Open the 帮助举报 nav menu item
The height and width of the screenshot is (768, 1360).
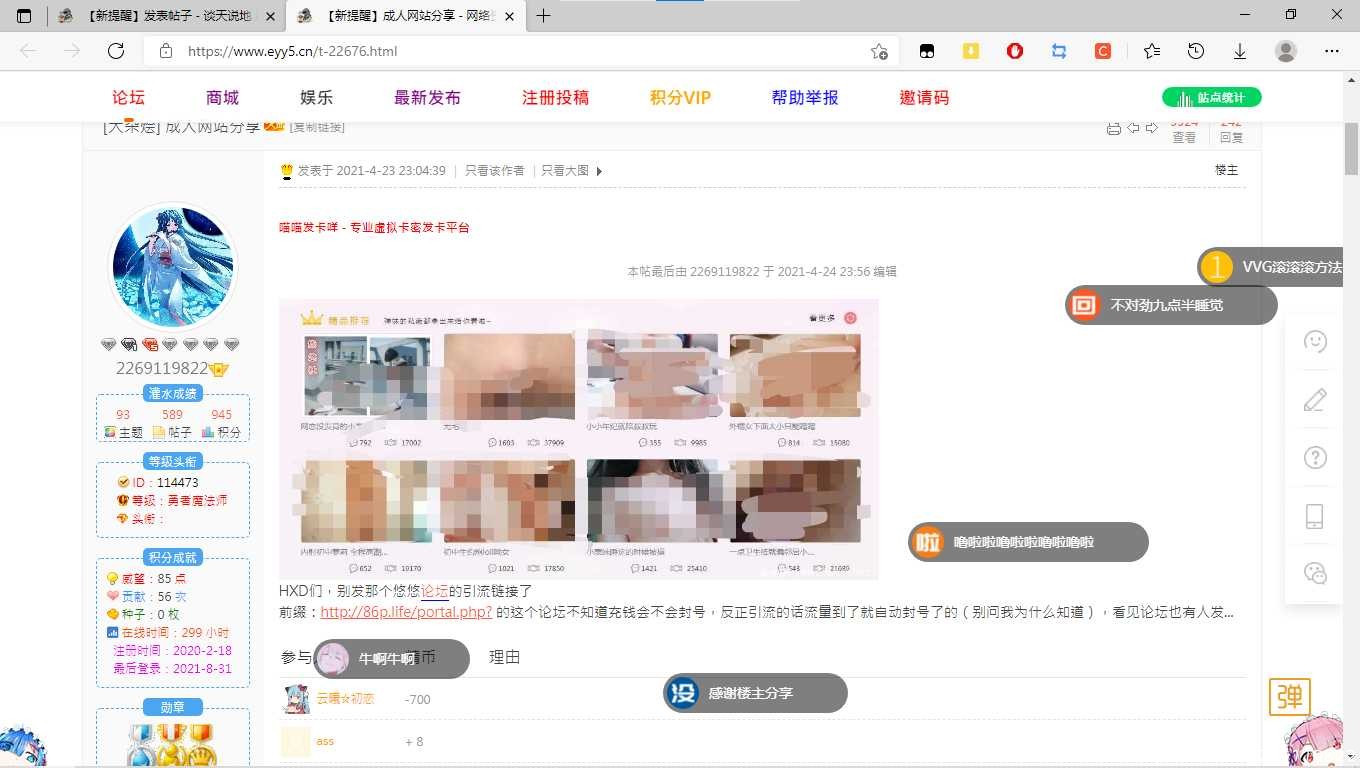(805, 97)
